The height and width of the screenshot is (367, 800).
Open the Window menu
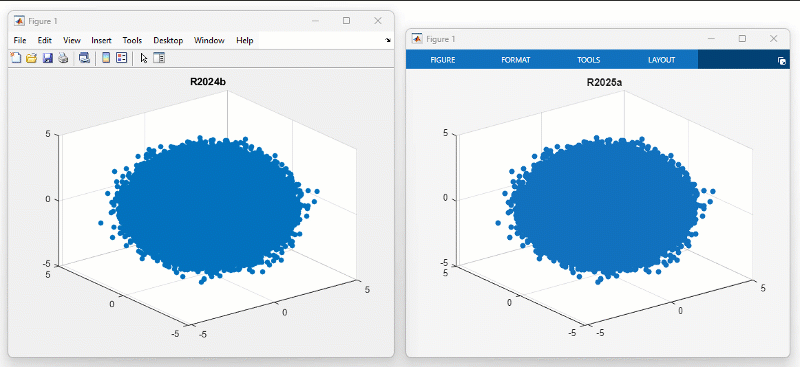point(209,40)
